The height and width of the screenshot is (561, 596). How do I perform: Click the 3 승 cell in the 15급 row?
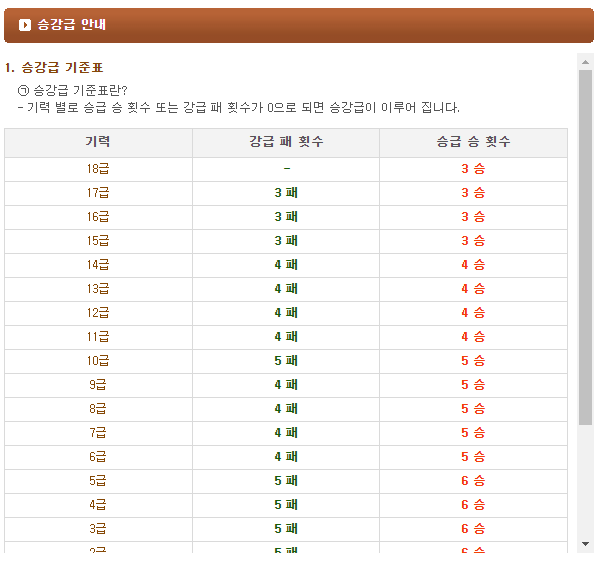pyautogui.click(x=473, y=241)
